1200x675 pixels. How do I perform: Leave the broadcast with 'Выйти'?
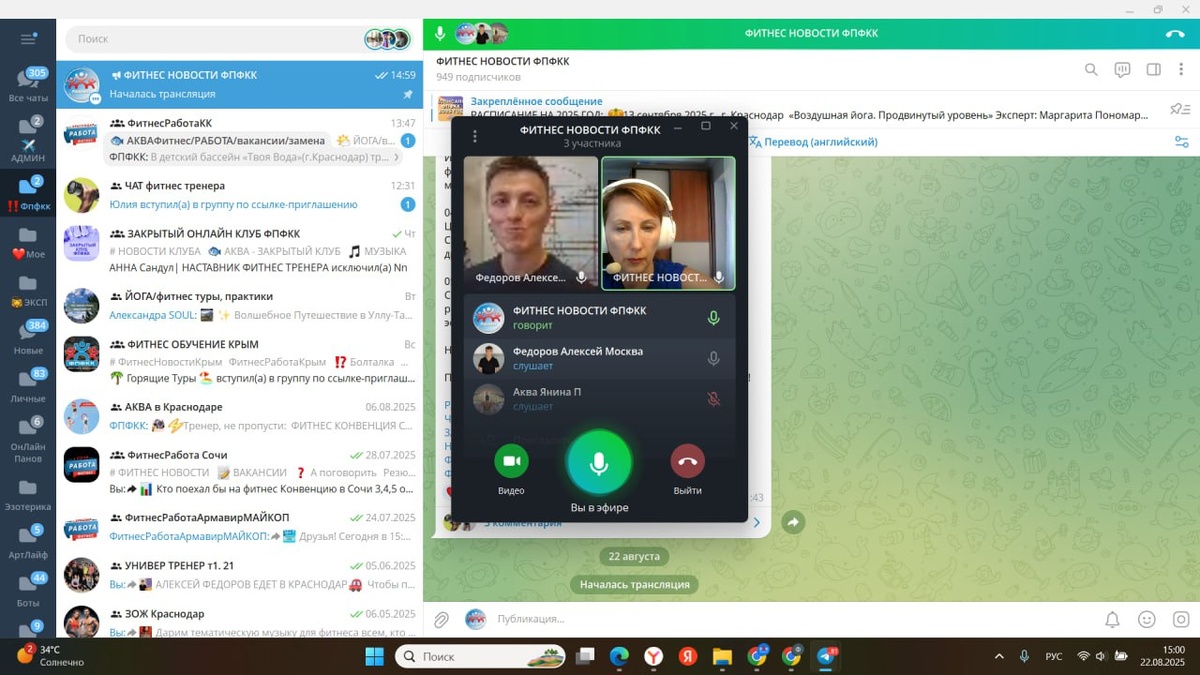coord(687,461)
